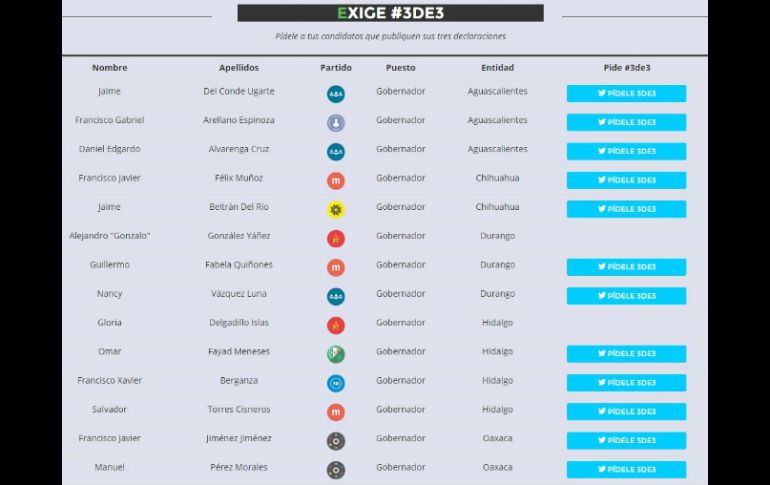
Task: Click party icon for Francisco Gabriel Arellano
Action: pyautogui.click(x=336, y=123)
